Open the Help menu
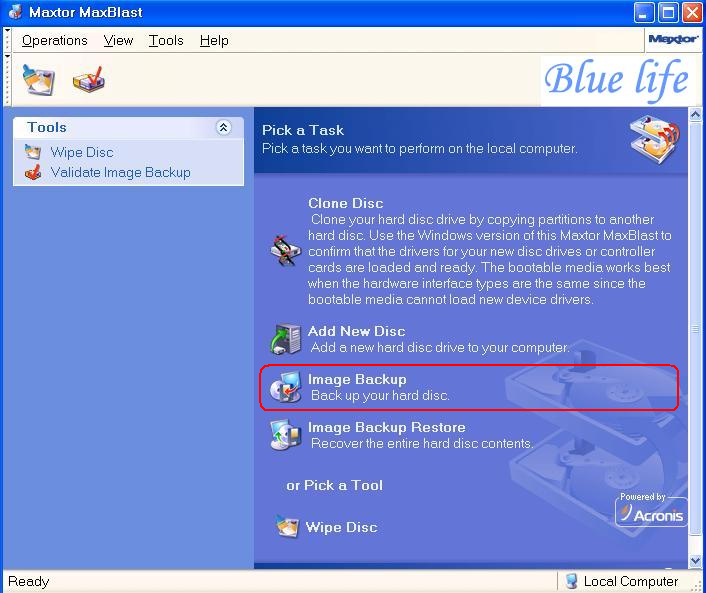The width and height of the screenshot is (706, 593). 214,41
